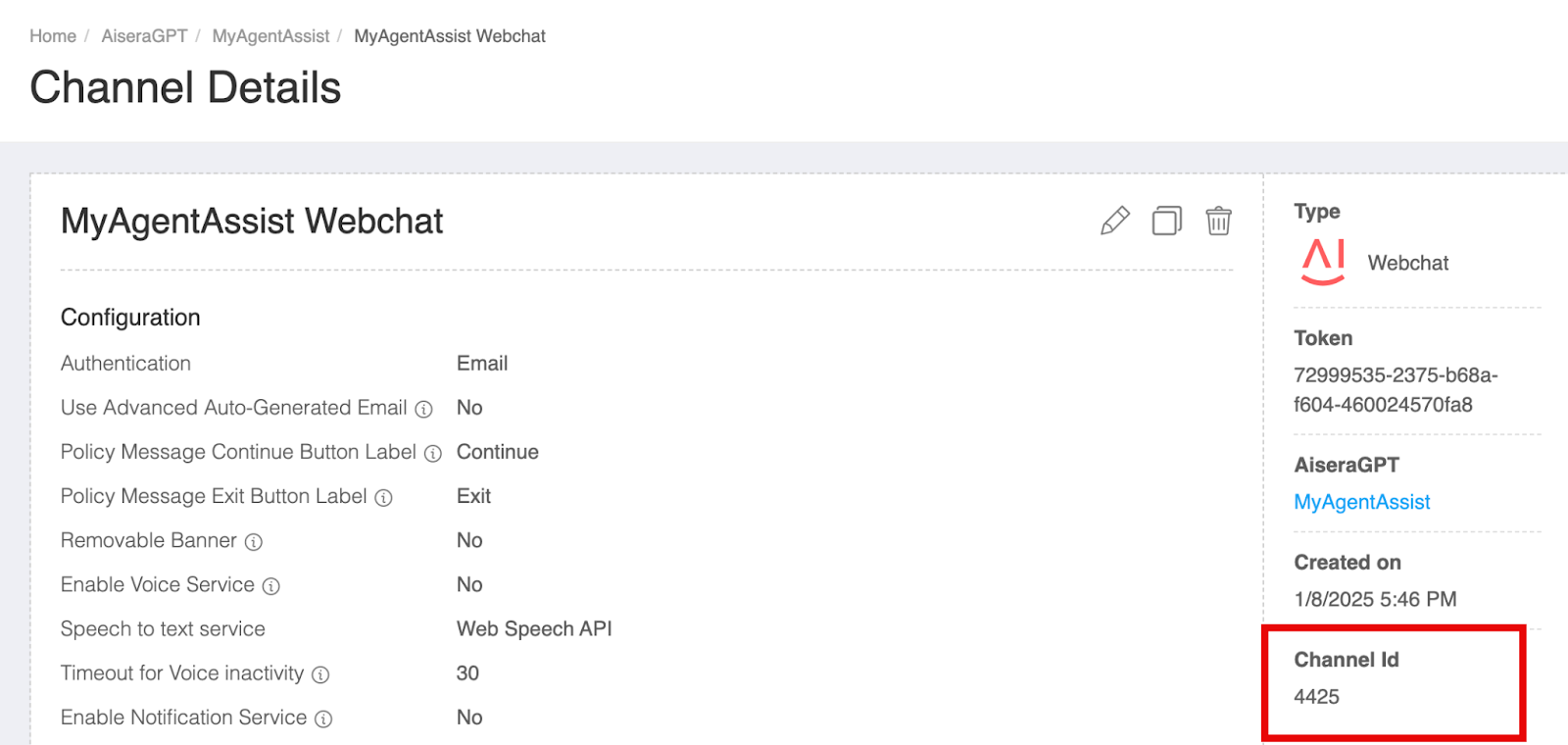Click the Channel Id heading

(1347, 660)
